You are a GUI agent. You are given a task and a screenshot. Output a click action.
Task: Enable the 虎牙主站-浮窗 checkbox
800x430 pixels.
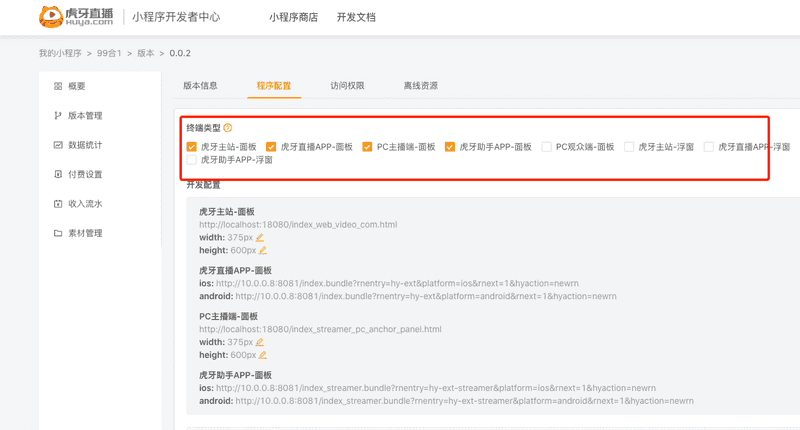tap(629, 147)
